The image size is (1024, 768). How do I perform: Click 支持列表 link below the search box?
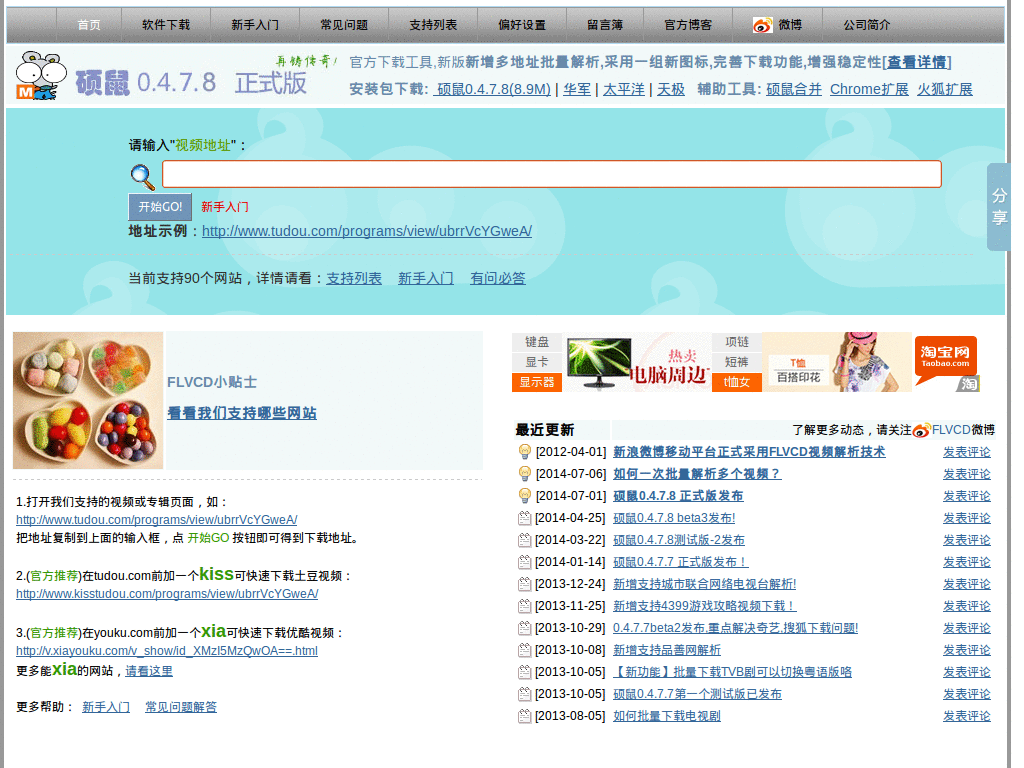354,278
